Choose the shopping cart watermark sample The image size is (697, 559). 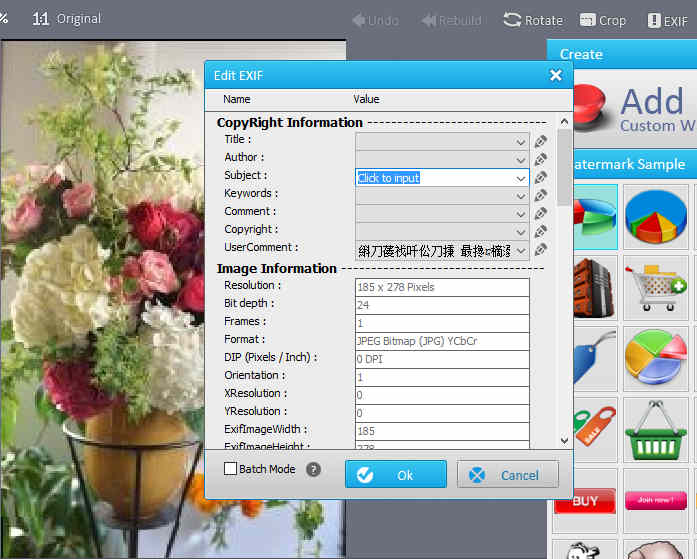click(x=656, y=288)
